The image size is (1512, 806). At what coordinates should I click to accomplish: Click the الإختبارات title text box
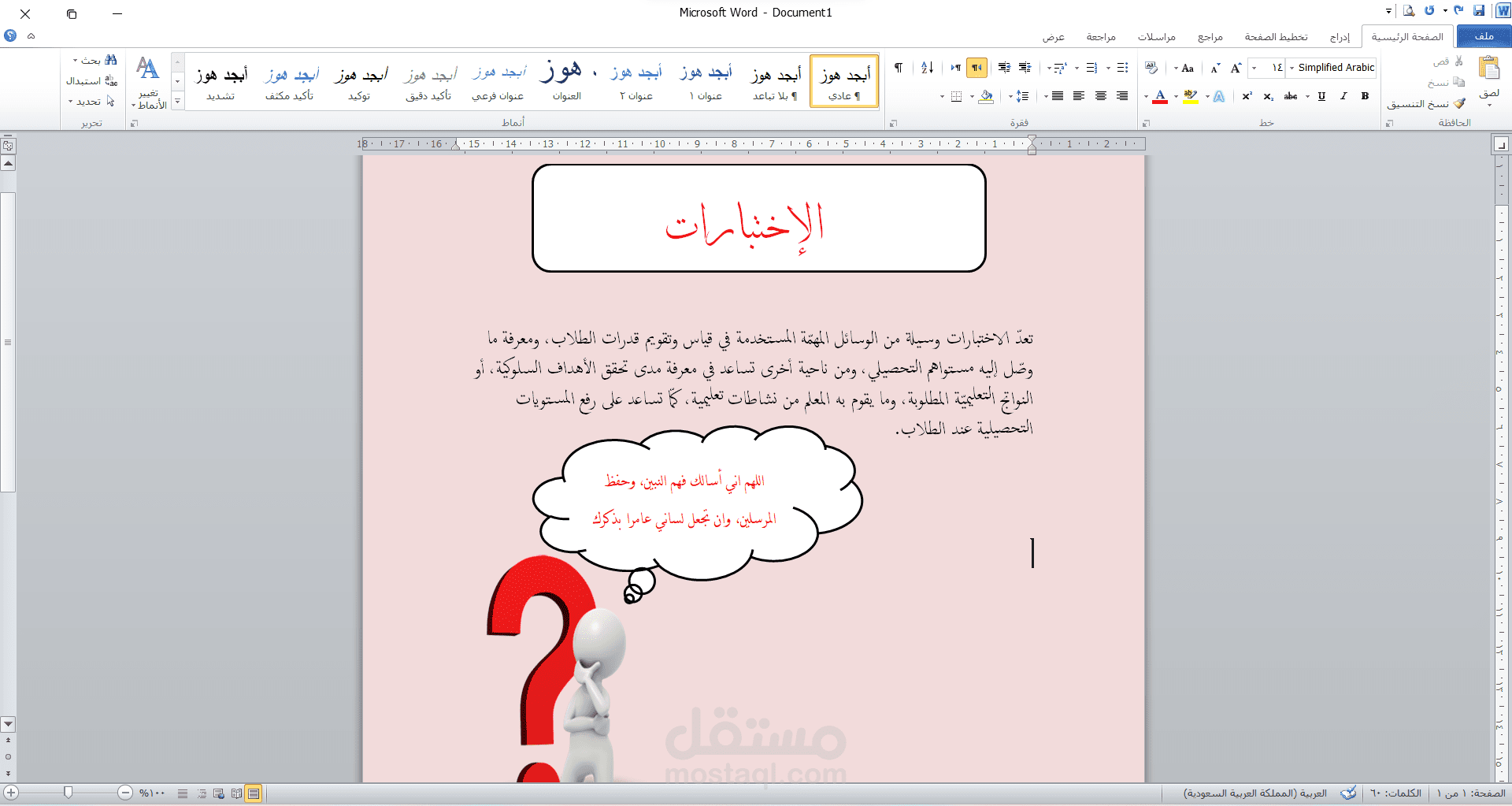point(759,218)
